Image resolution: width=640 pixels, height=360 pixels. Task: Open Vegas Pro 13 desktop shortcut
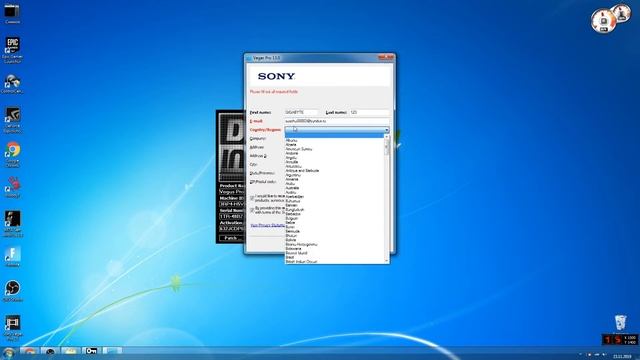coord(12,328)
